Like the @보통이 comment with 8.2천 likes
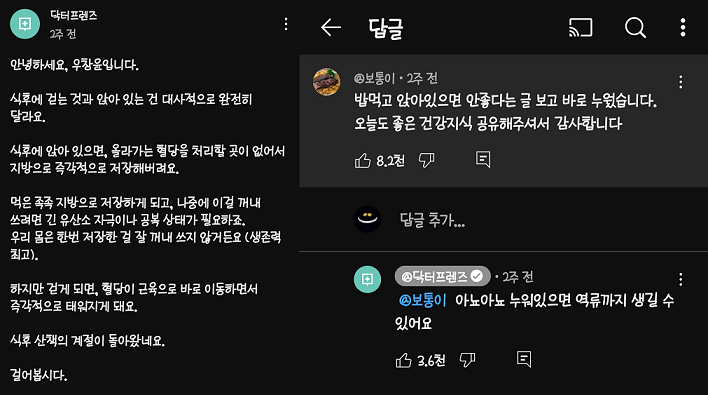Screen dimensions: 708x395 click(363, 160)
